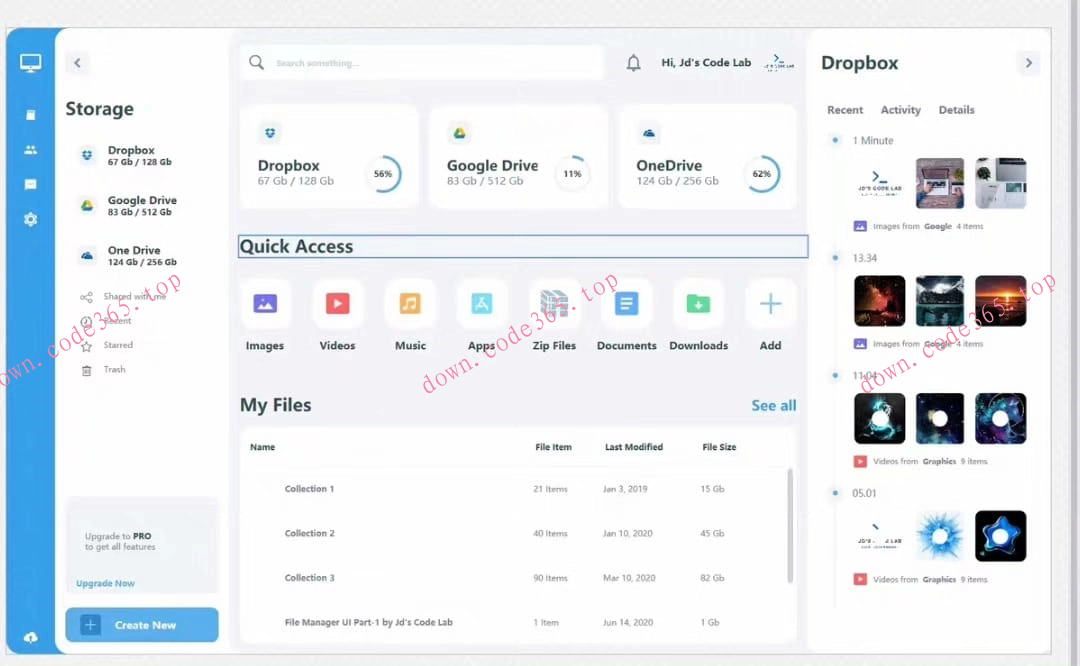Open Apps quick access icon
The height and width of the screenshot is (666, 1080).
point(481,304)
